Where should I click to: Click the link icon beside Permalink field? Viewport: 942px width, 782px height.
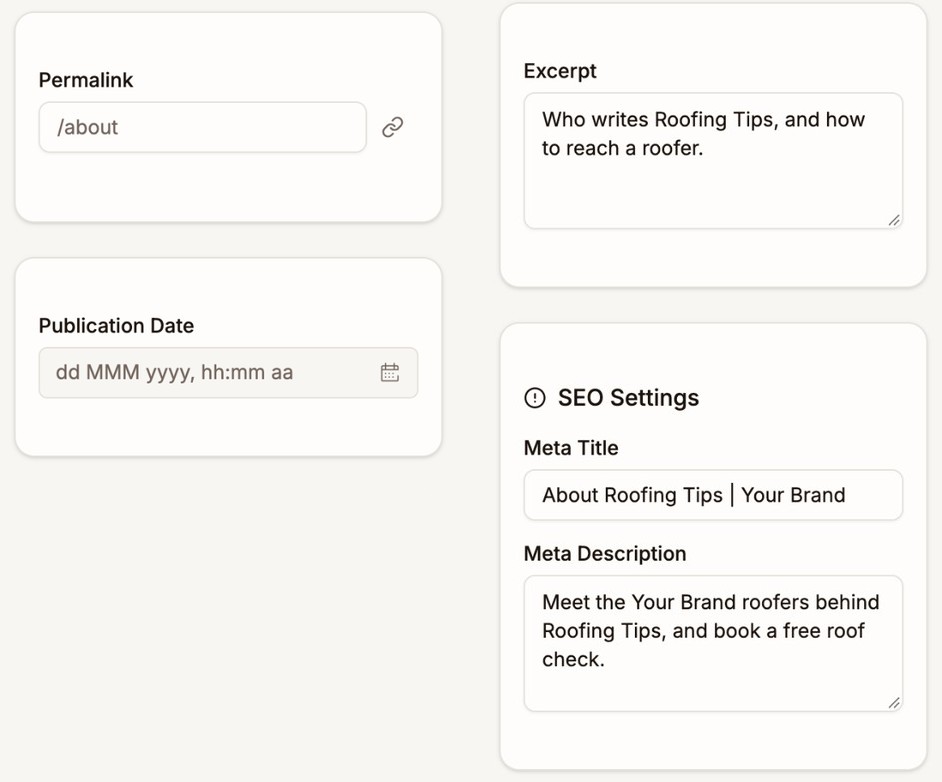point(392,127)
